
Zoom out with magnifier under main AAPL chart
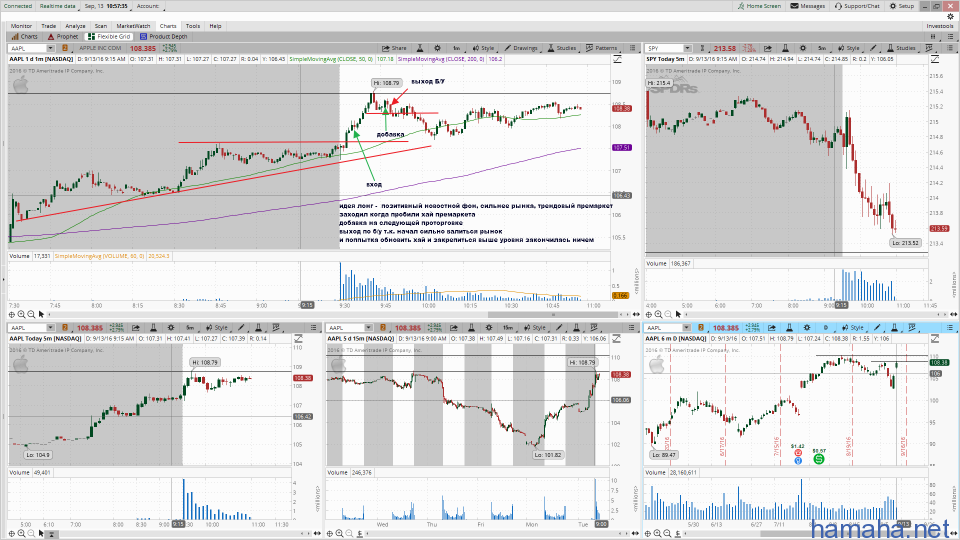click(x=31, y=314)
